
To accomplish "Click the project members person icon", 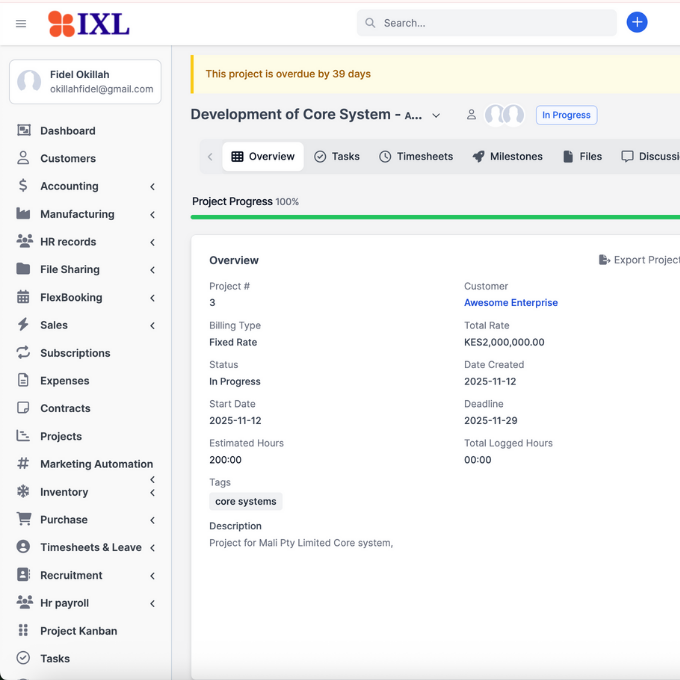I will [x=471, y=115].
